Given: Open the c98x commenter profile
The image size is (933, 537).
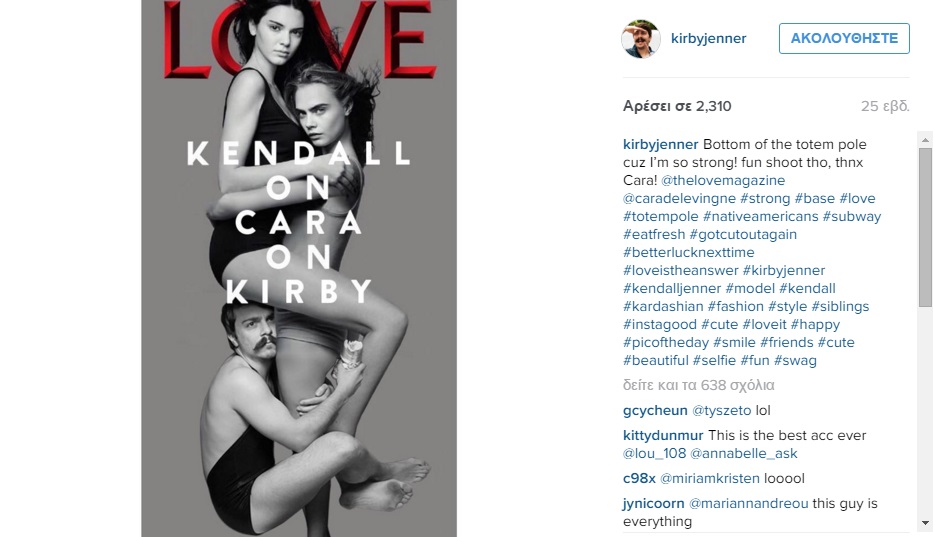Looking at the screenshot, I should [639, 479].
